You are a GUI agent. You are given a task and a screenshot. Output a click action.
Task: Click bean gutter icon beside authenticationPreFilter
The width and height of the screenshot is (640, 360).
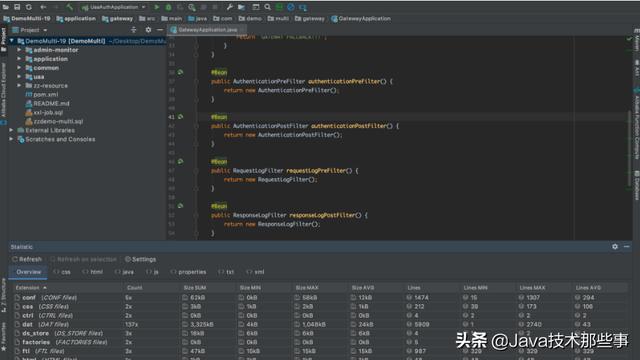[180, 72]
